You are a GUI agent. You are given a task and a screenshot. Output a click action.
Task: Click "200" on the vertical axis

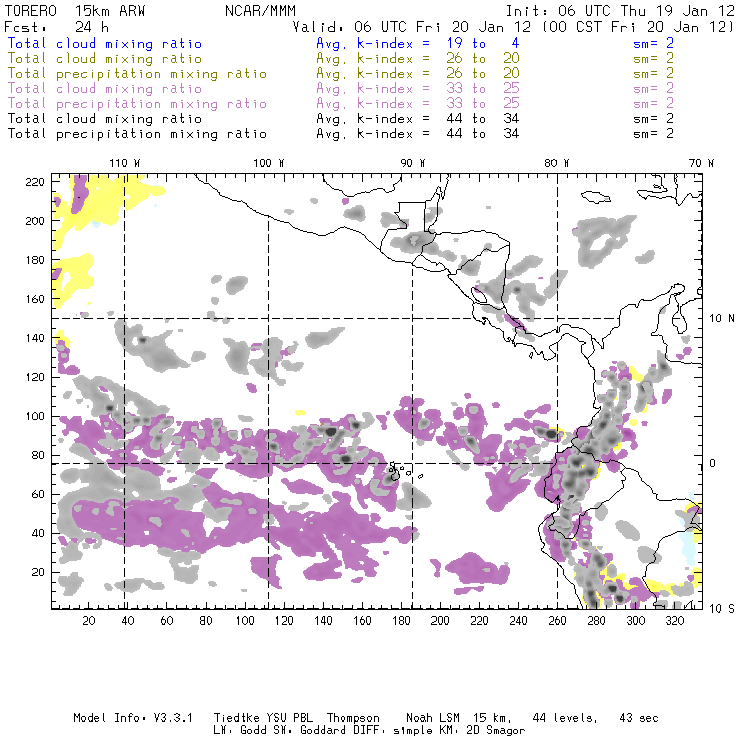pos(35,221)
